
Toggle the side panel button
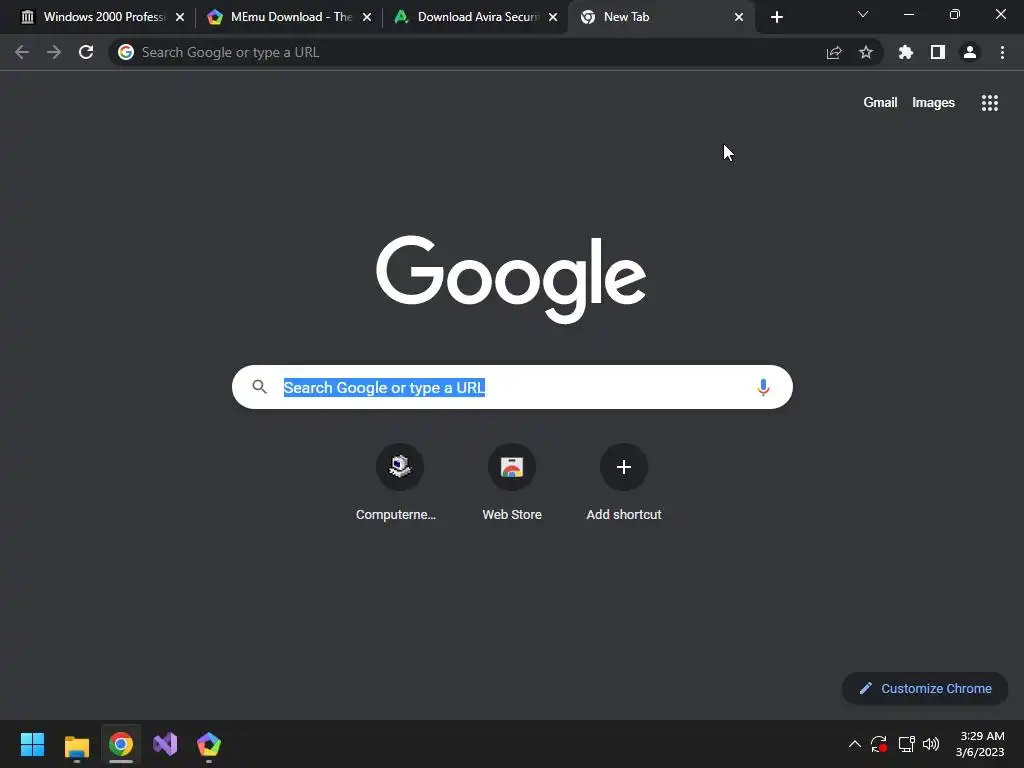(938, 52)
